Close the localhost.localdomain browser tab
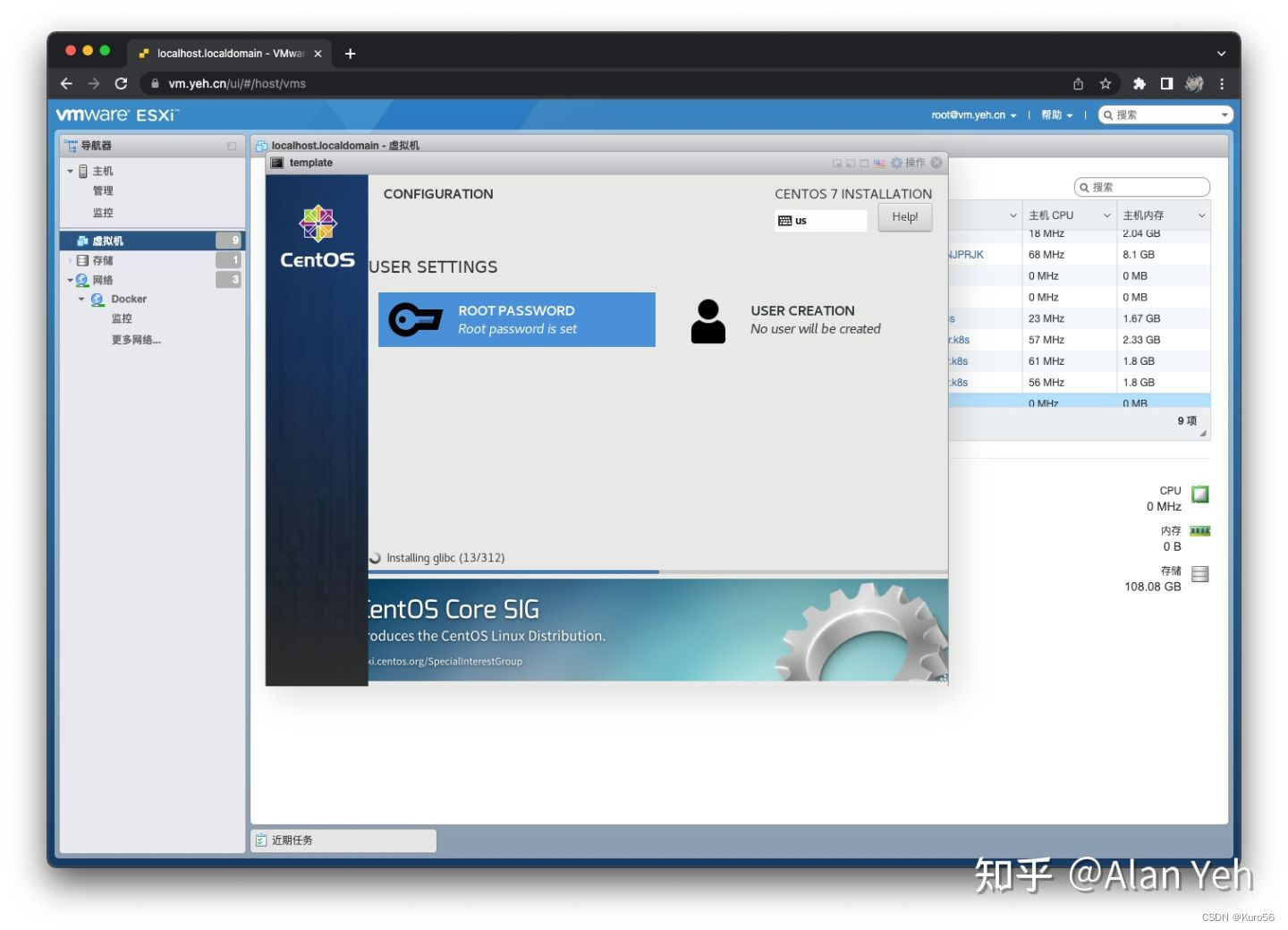1288x930 pixels. pos(318,54)
